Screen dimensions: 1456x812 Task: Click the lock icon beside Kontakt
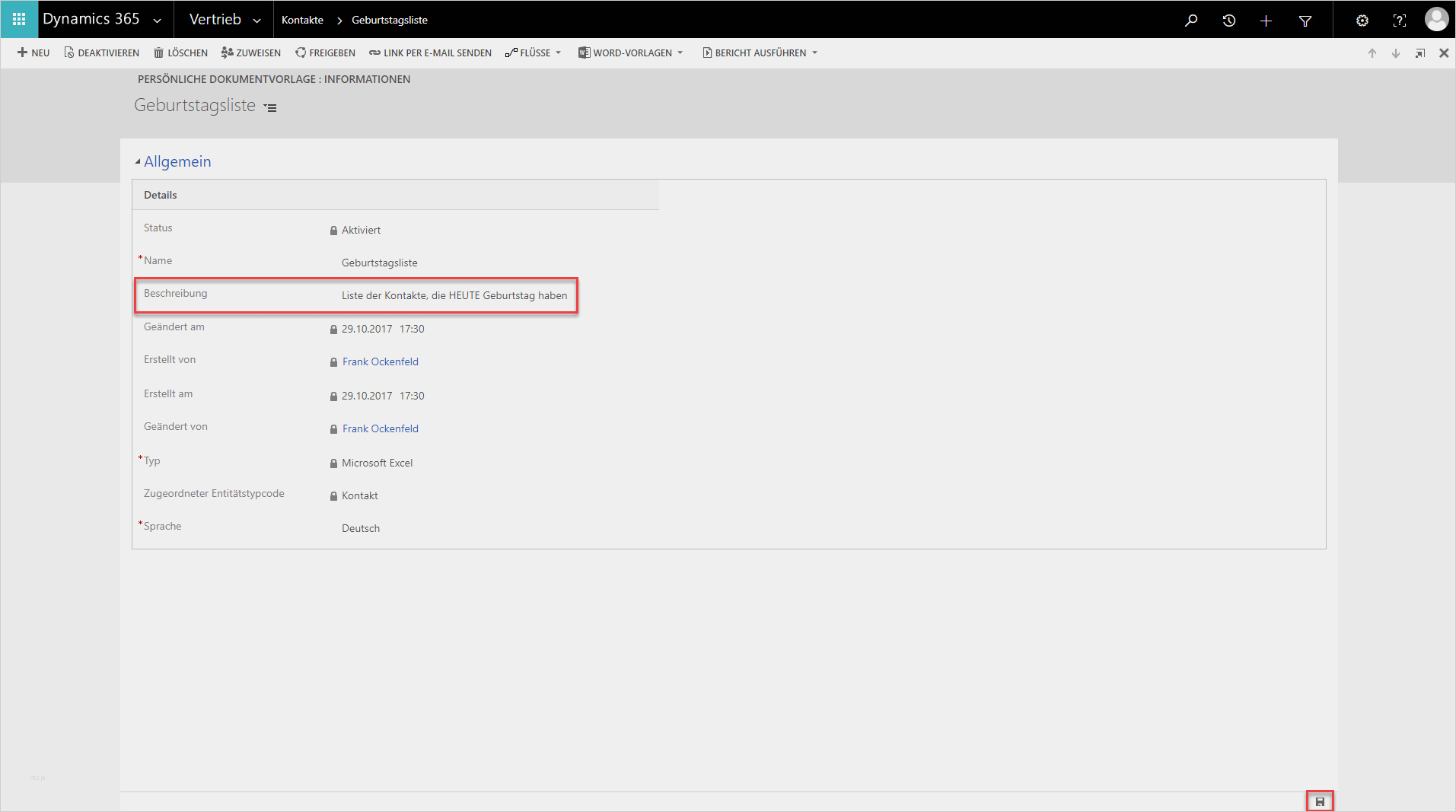pos(333,496)
